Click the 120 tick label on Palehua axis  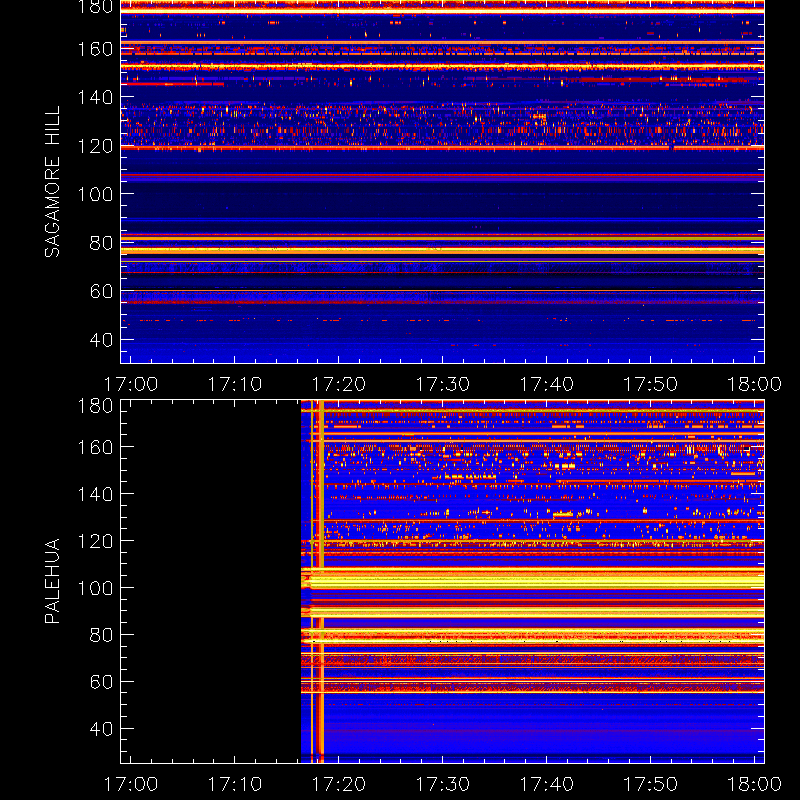(x=95, y=541)
